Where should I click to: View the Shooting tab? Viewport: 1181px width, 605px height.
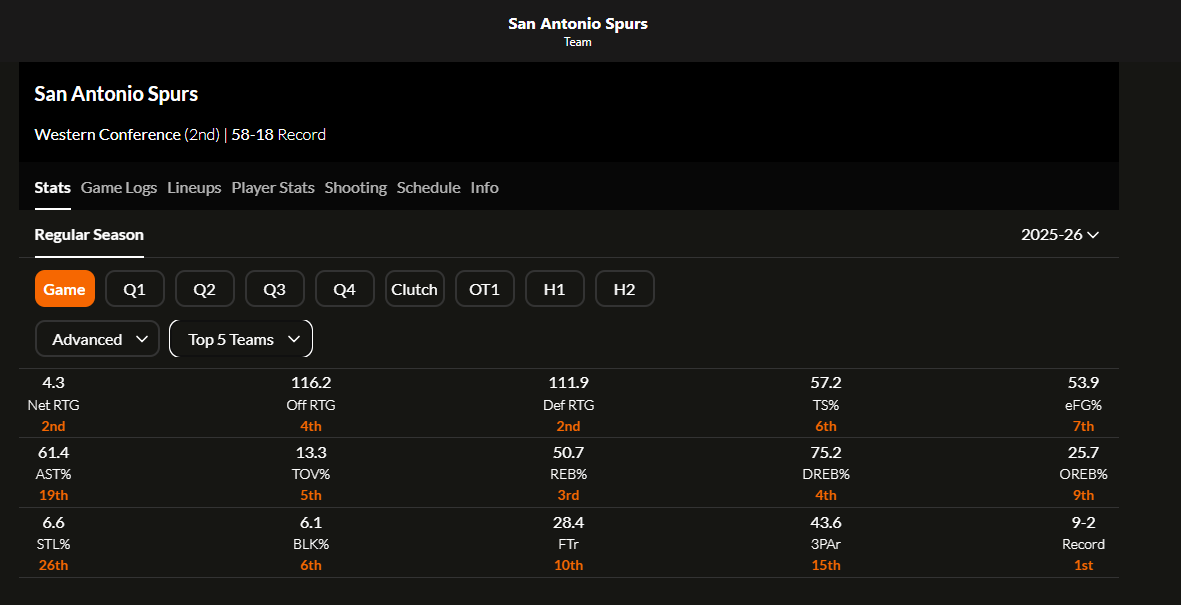pos(356,188)
